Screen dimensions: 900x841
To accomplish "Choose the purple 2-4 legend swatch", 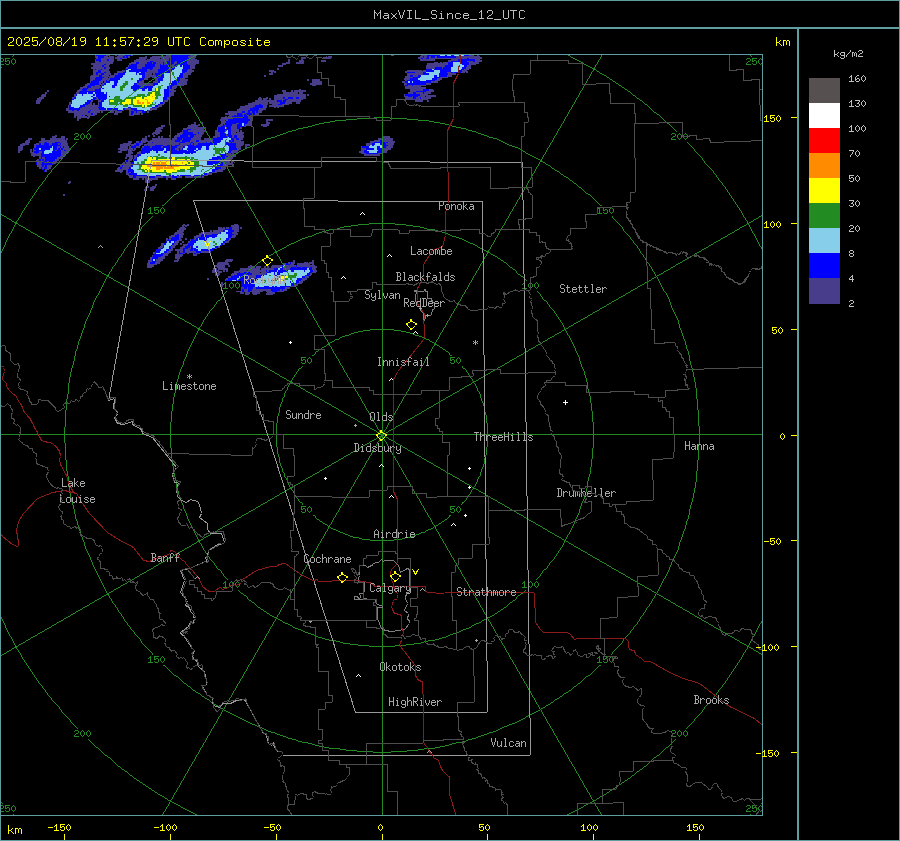I will pos(824,290).
